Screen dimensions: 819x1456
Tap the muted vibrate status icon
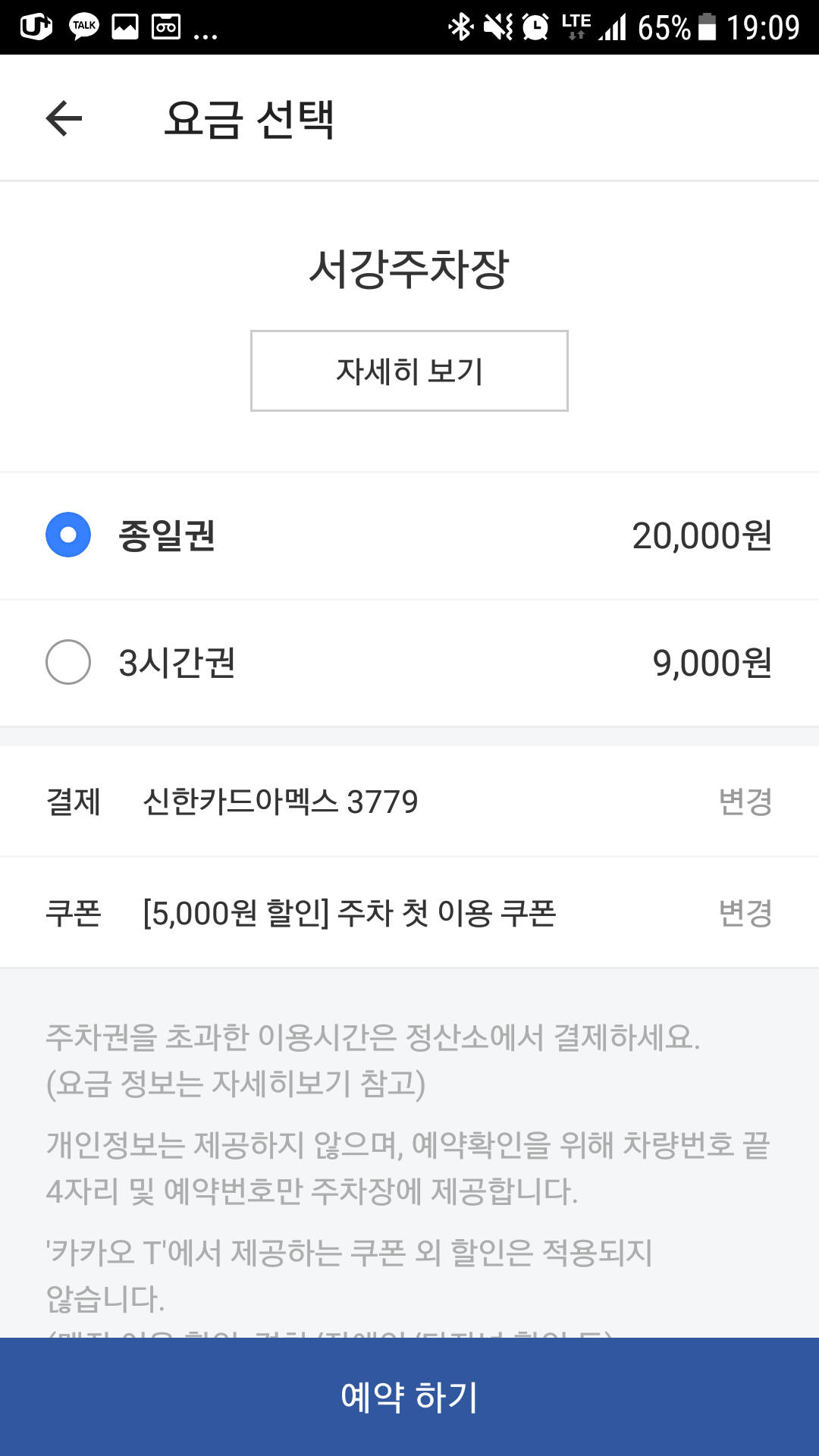coord(498,27)
